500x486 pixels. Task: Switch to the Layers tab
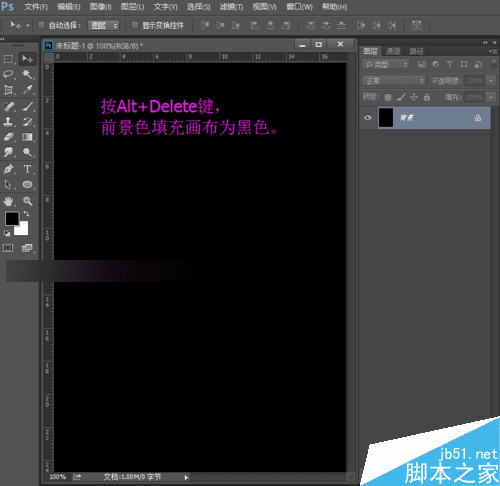[x=370, y=51]
